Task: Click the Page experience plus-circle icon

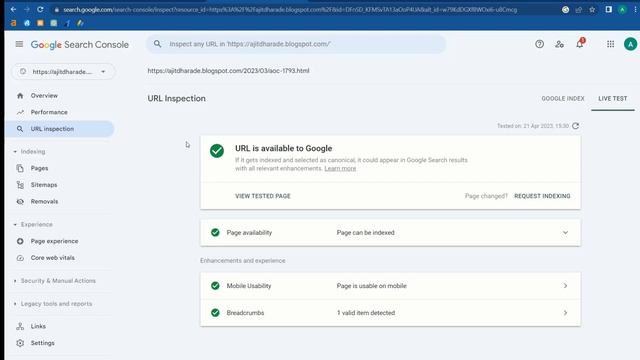Action: 20,241
